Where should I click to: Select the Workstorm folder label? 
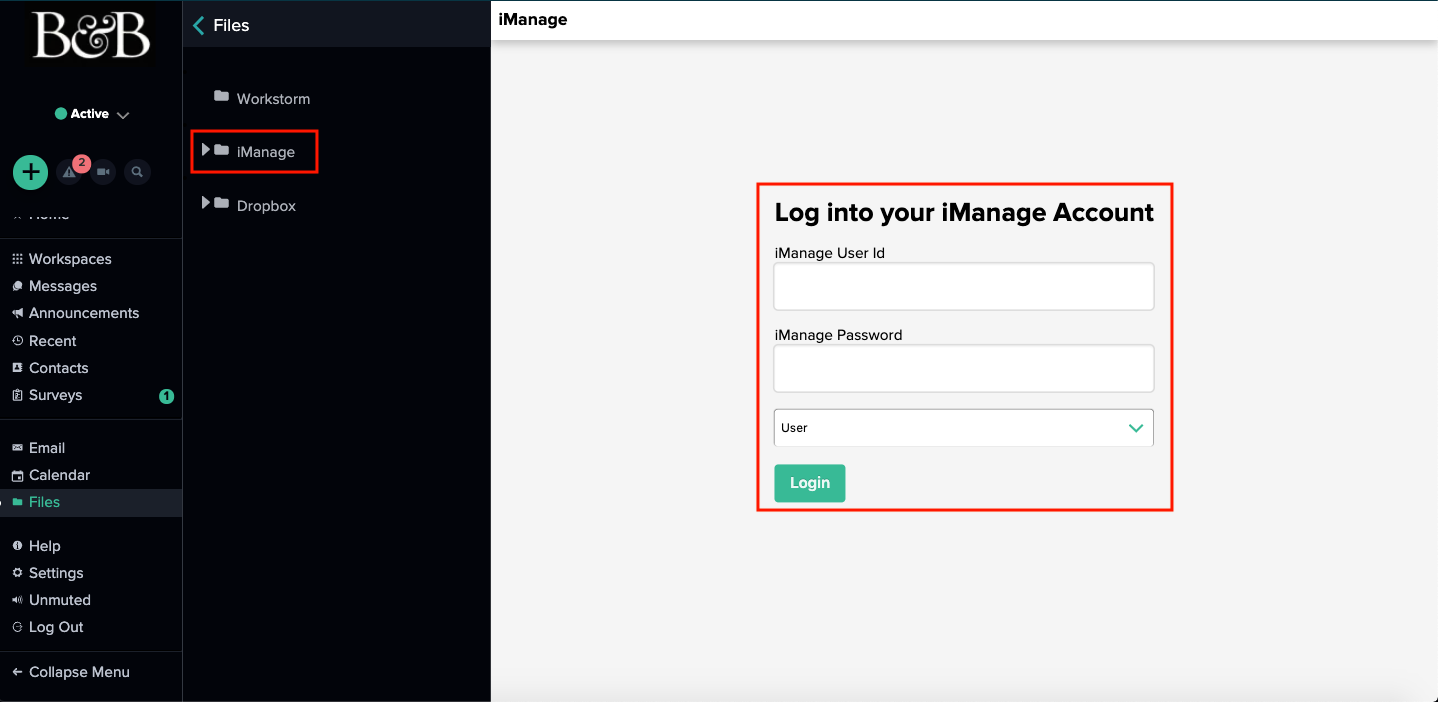tap(273, 99)
